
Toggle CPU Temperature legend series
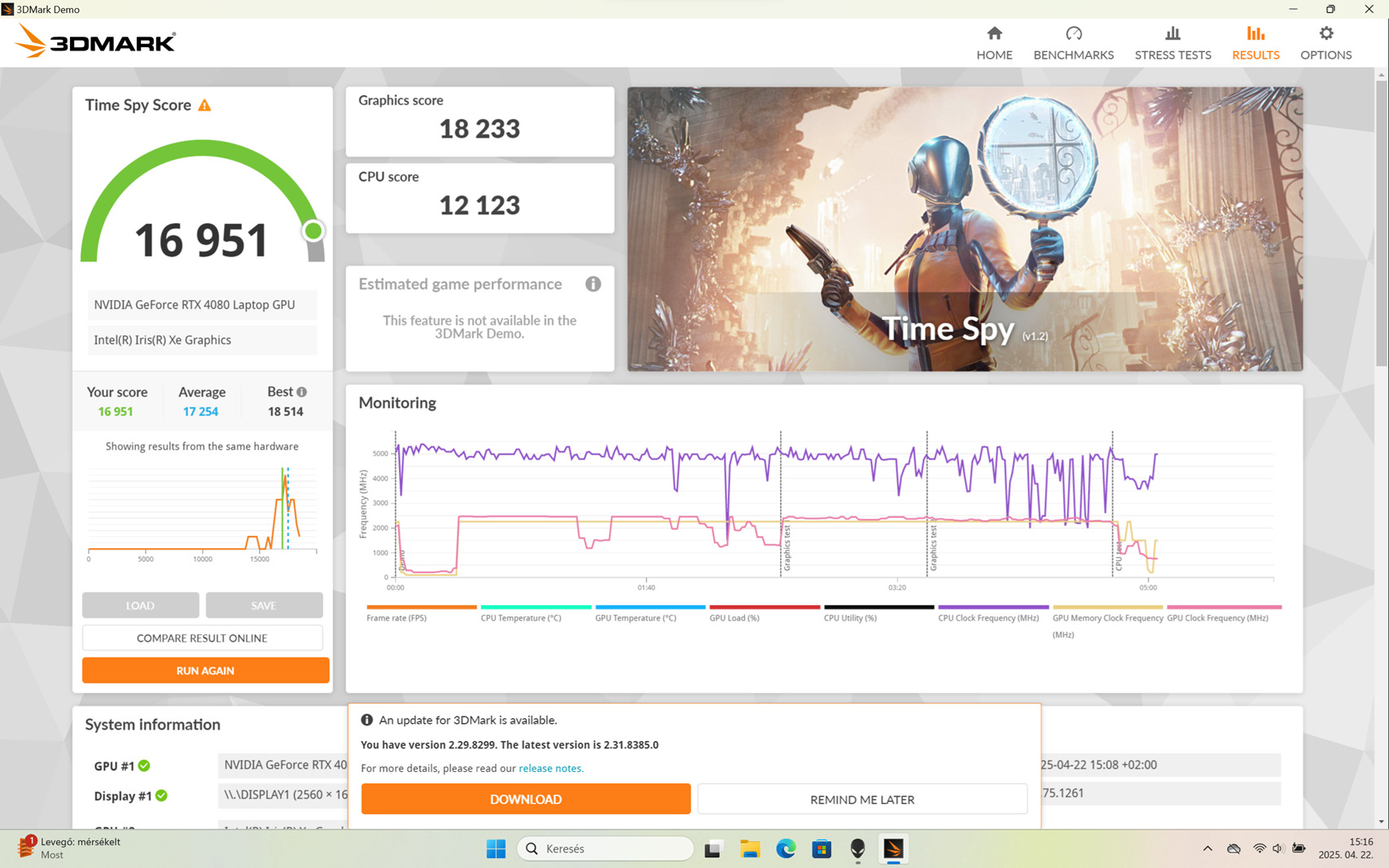click(x=536, y=613)
